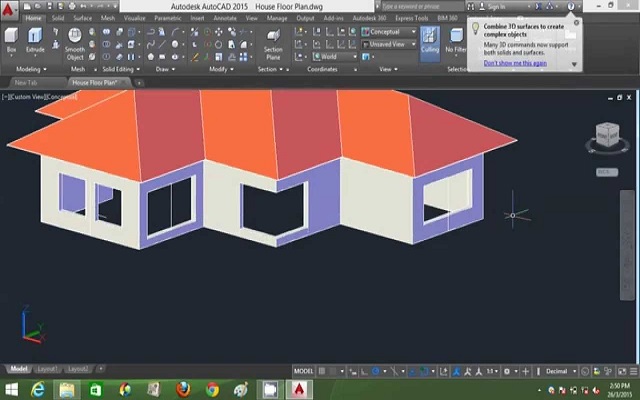The height and width of the screenshot is (400, 640).
Task: Toggle MODEL space in the status bar
Action: (303, 370)
